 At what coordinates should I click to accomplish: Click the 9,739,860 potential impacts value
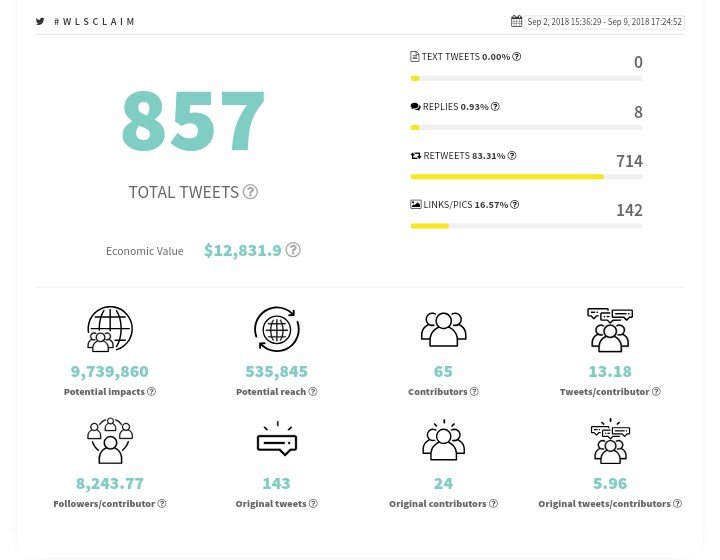(x=110, y=371)
